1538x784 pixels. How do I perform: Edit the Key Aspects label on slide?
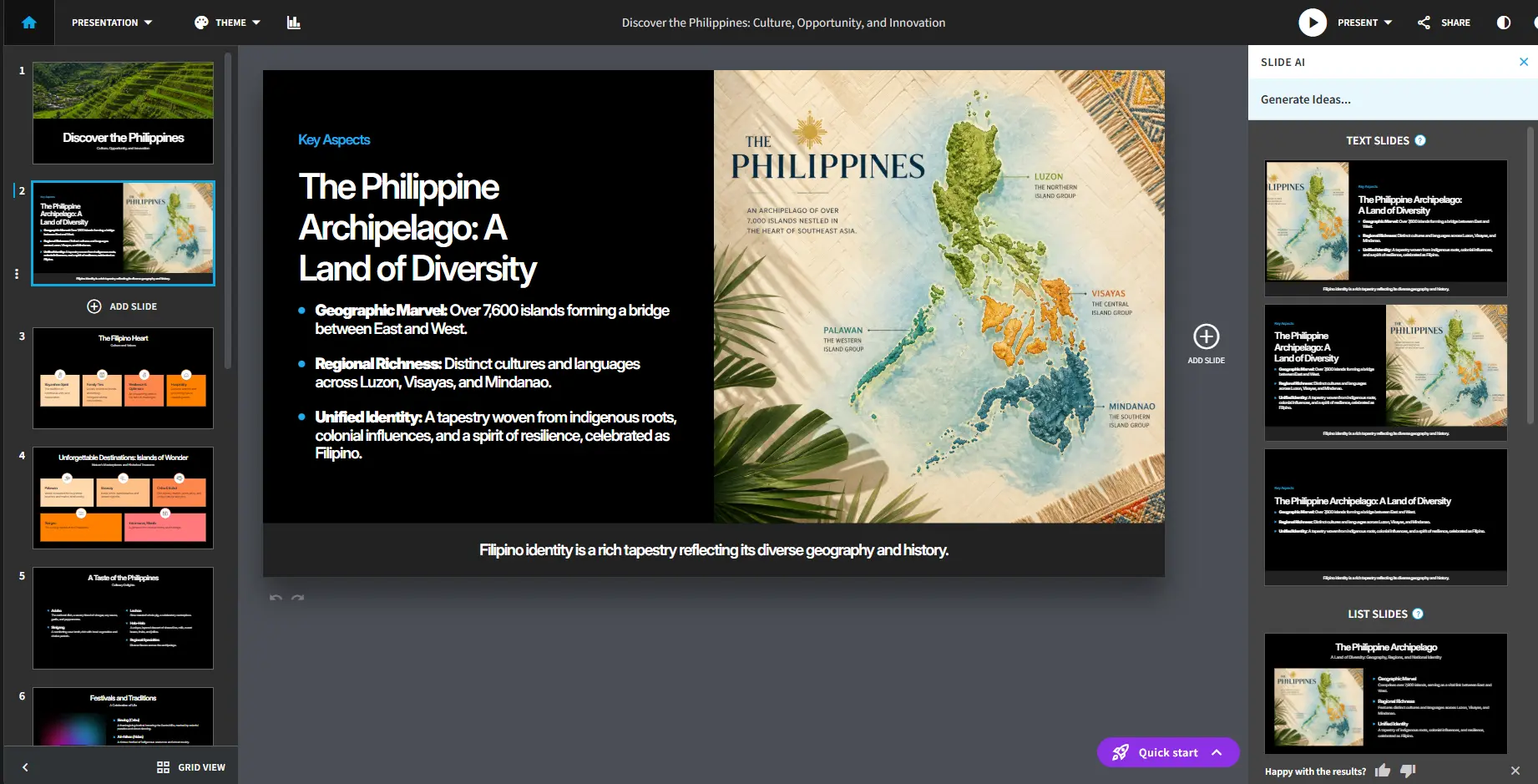tap(334, 139)
